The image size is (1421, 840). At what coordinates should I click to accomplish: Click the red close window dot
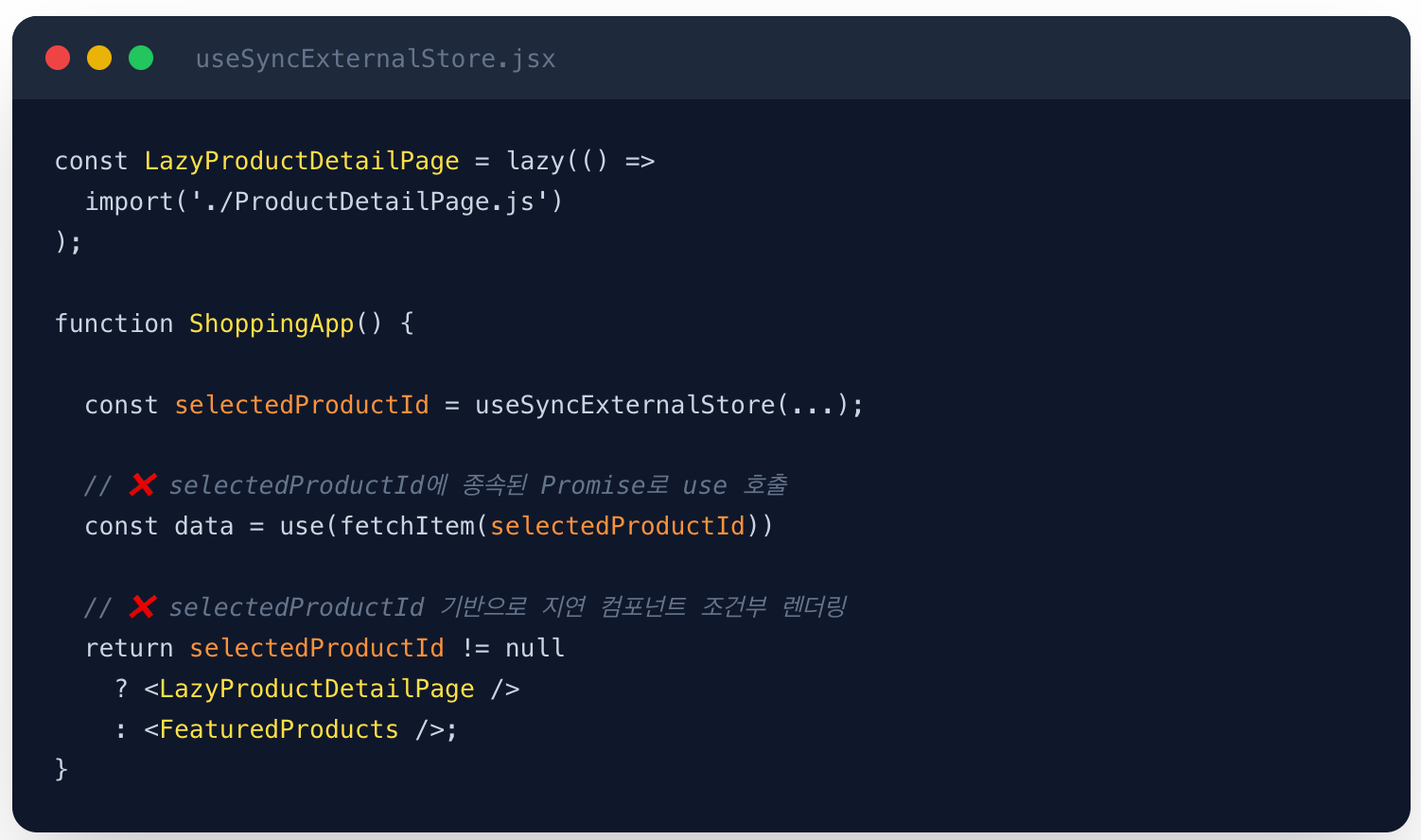[x=58, y=58]
